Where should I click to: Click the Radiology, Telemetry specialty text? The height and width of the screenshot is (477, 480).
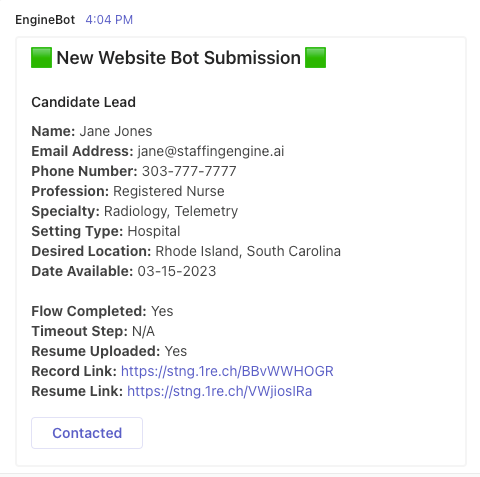[171, 211]
